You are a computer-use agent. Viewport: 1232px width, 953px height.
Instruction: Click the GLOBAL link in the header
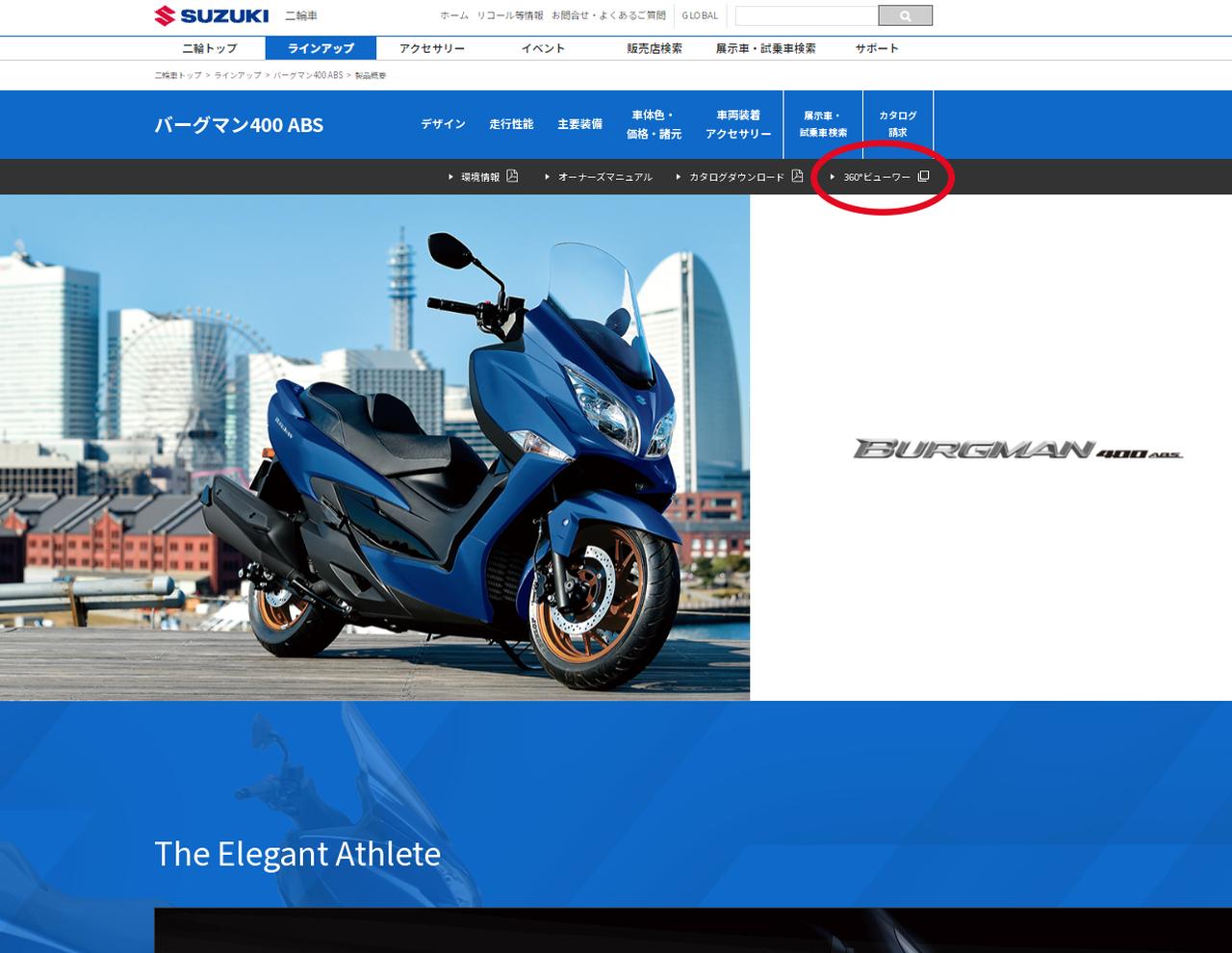(x=700, y=15)
